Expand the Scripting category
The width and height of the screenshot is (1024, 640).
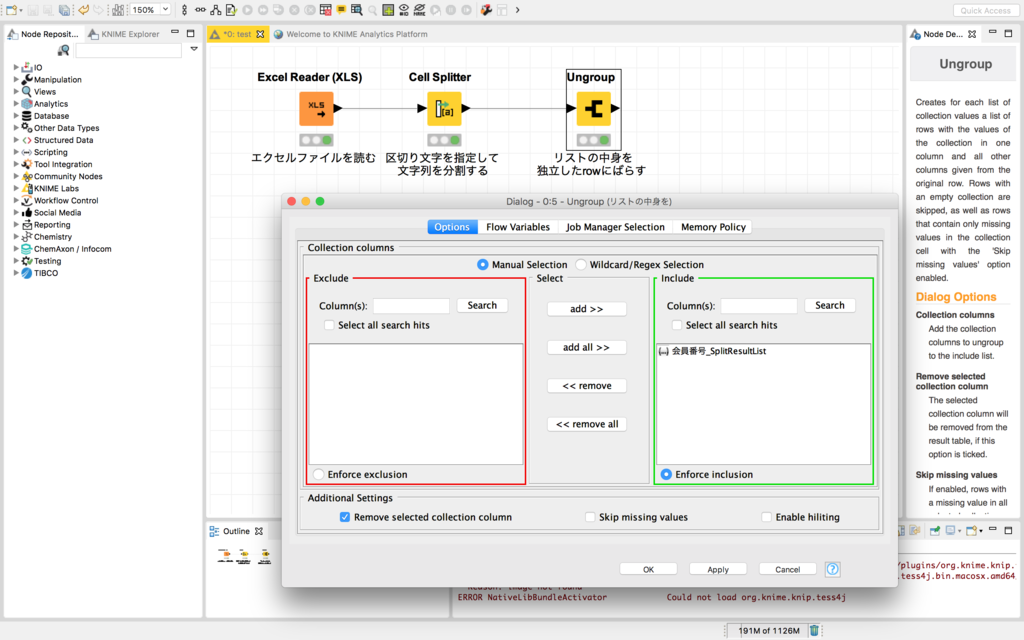pyautogui.click(x=16, y=152)
